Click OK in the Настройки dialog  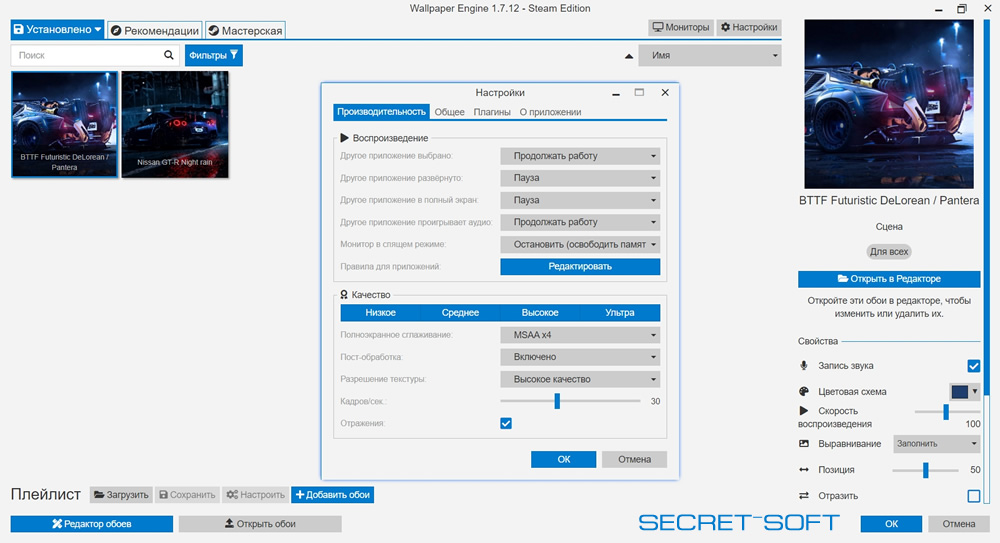coord(564,459)
